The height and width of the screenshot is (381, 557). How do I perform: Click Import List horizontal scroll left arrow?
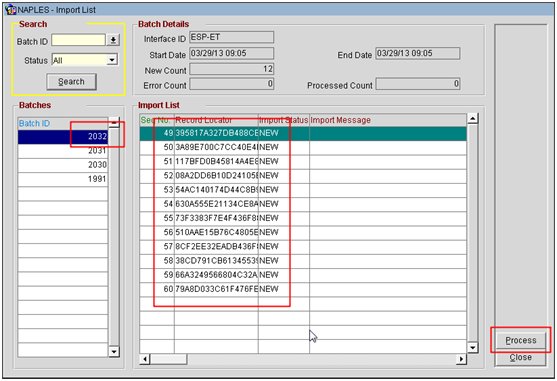(145, 359)
